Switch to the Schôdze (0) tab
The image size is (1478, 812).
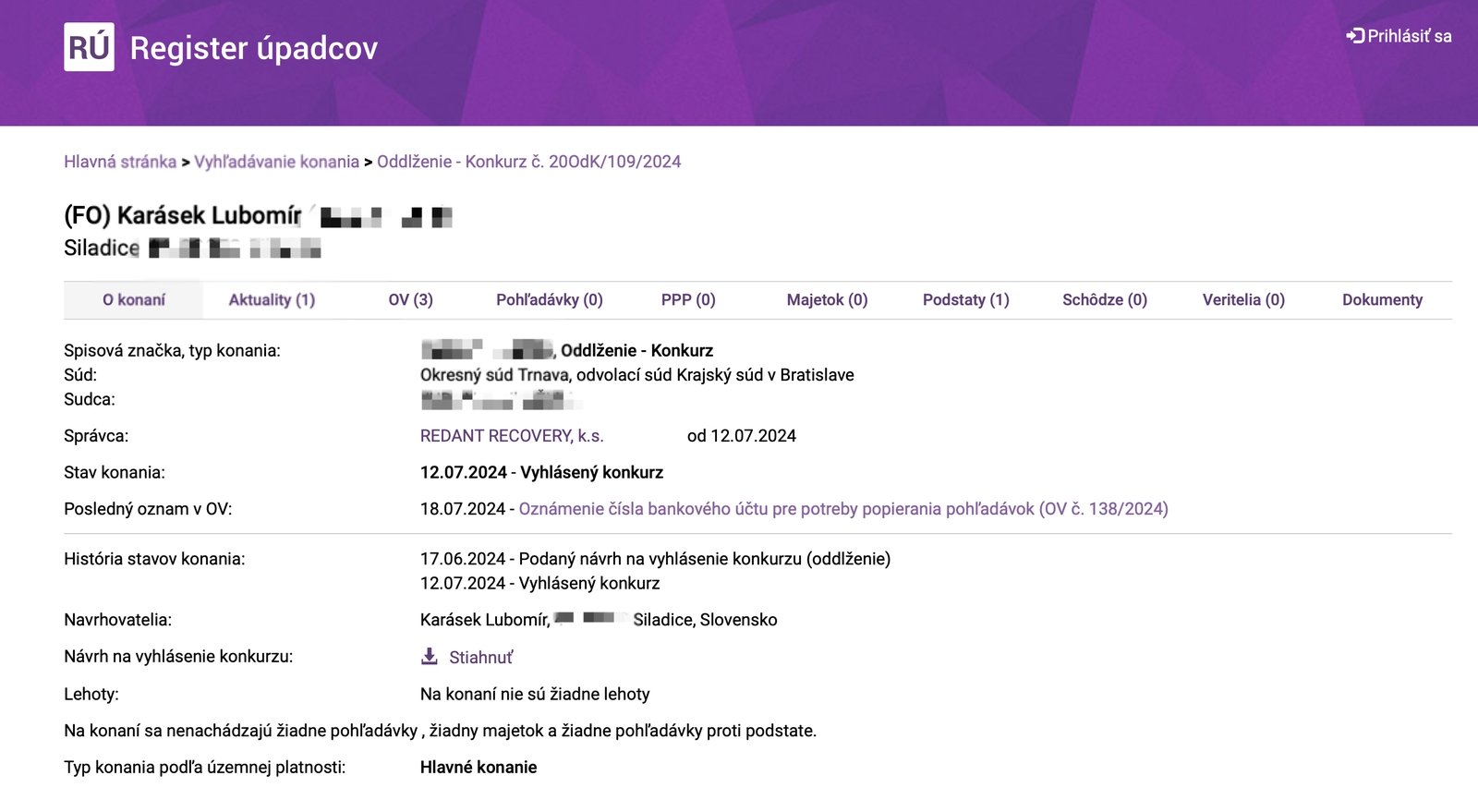[x=1105, y=300]
